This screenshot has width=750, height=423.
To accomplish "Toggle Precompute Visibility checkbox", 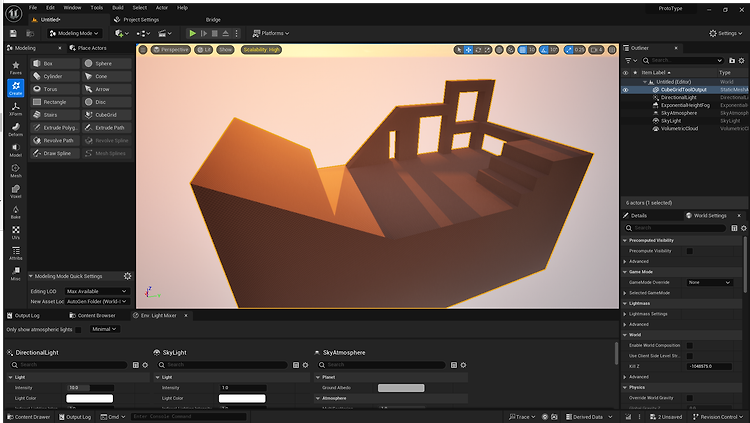I will click(690, 251).
